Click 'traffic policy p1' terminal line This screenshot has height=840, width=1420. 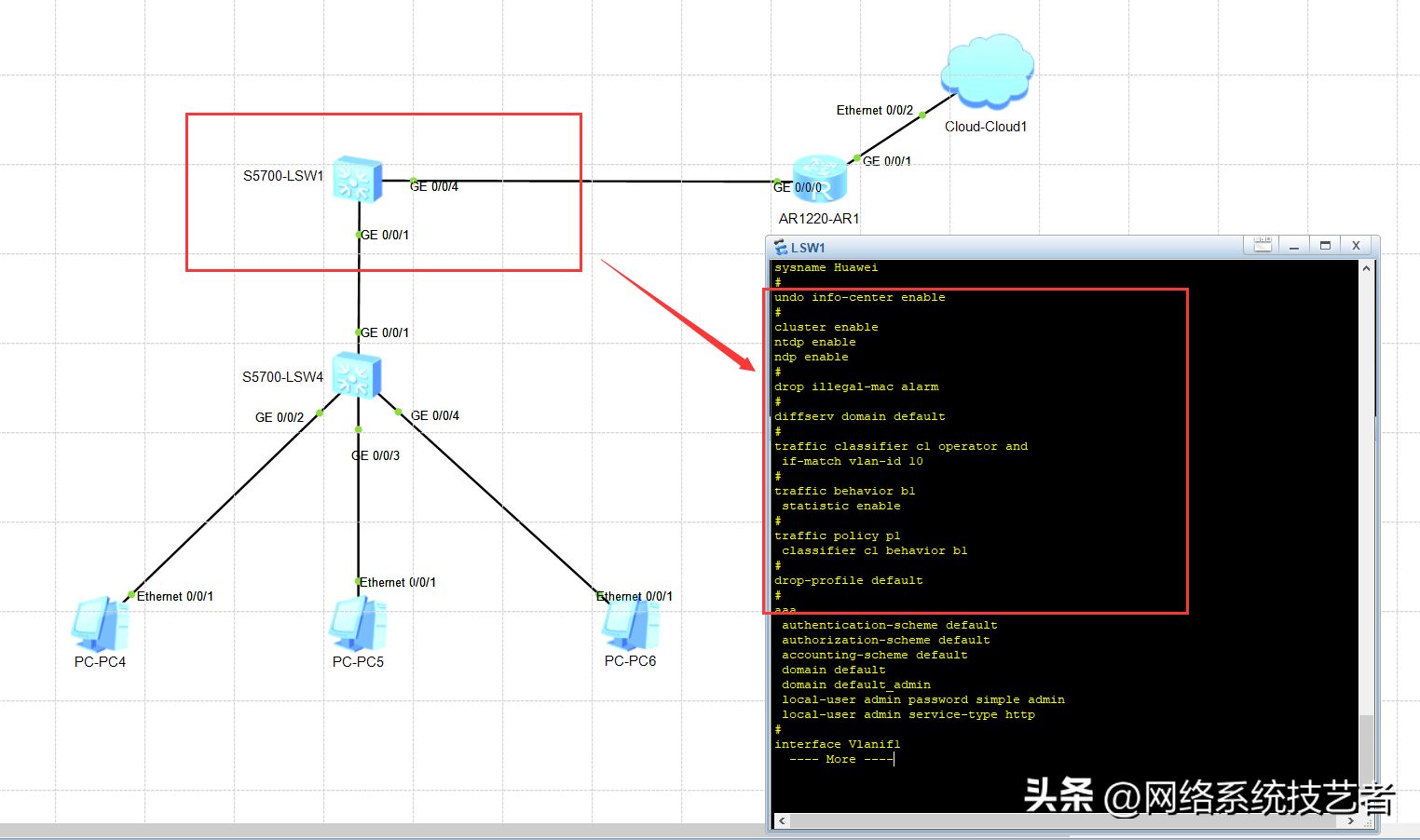pos(838,536)
